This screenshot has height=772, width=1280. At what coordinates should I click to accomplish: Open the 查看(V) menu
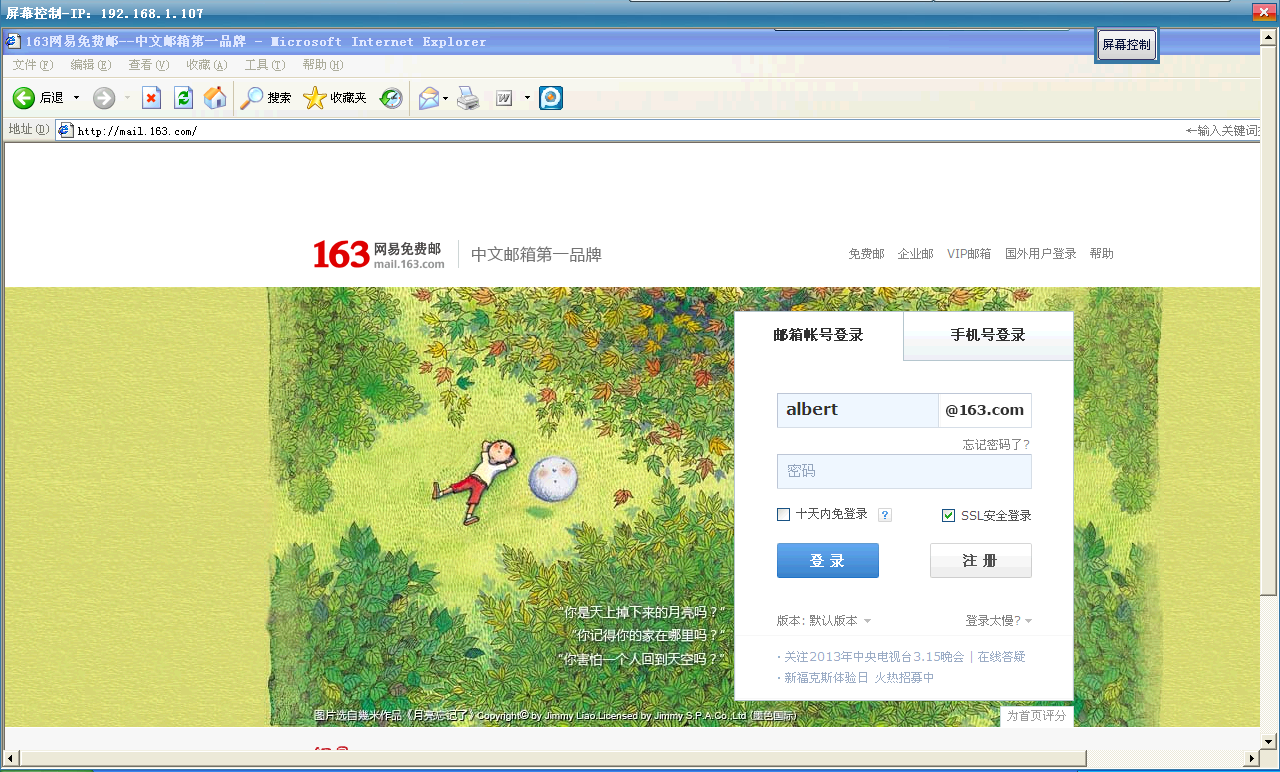point(149,65)
